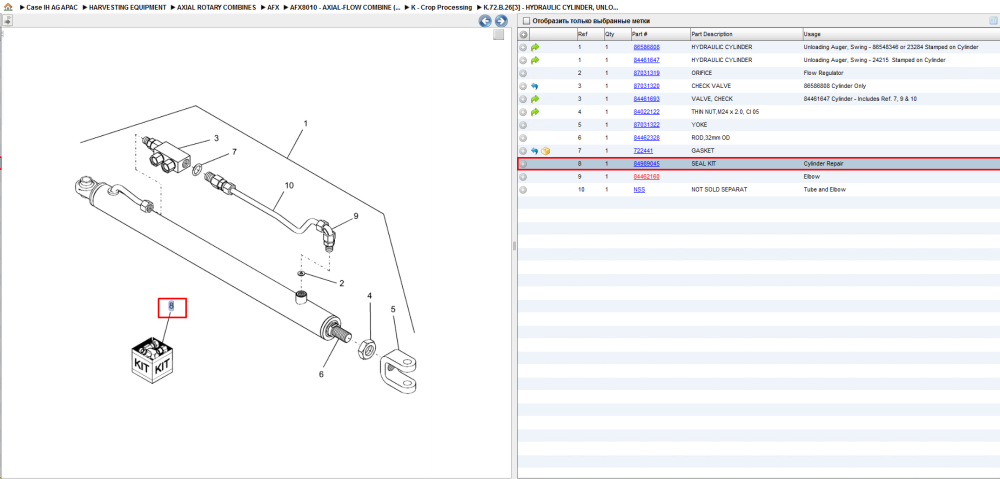Click the add circle for the CHECK VALVE row
Viewport: 1000px width, 479px height.
tap(523, 86)
